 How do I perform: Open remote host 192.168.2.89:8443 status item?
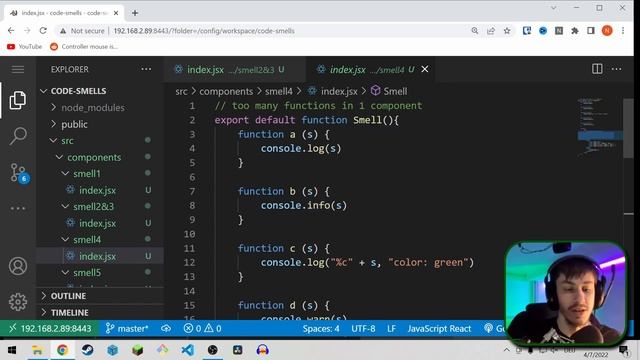coord(50,329)
